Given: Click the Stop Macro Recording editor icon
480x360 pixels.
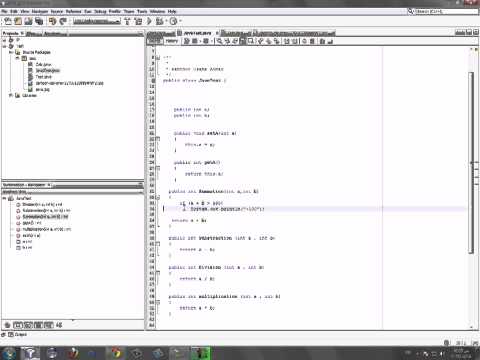Looking at the screenshot, I should 312,41.
